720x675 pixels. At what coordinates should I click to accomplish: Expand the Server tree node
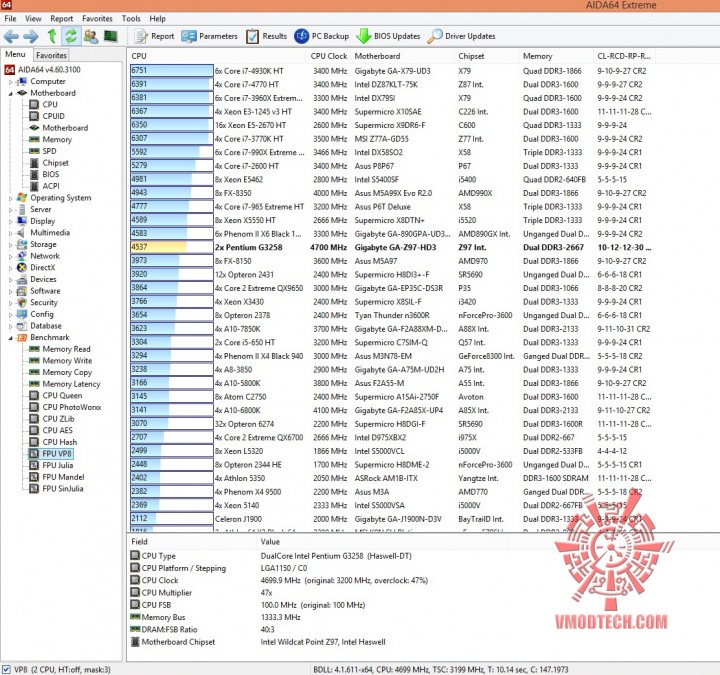tap(11, 210)
